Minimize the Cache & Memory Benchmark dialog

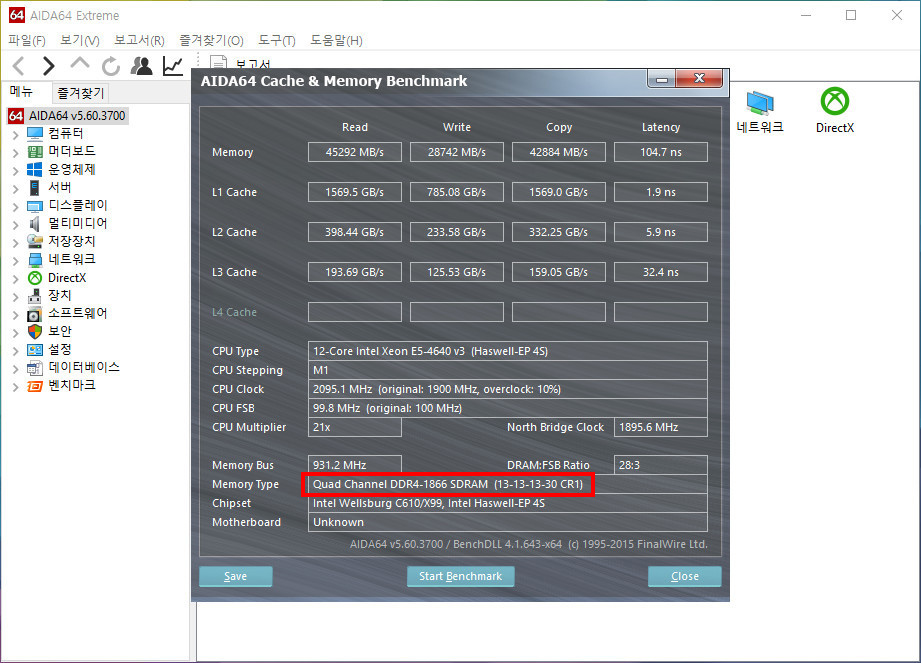(x=662, y=79)
